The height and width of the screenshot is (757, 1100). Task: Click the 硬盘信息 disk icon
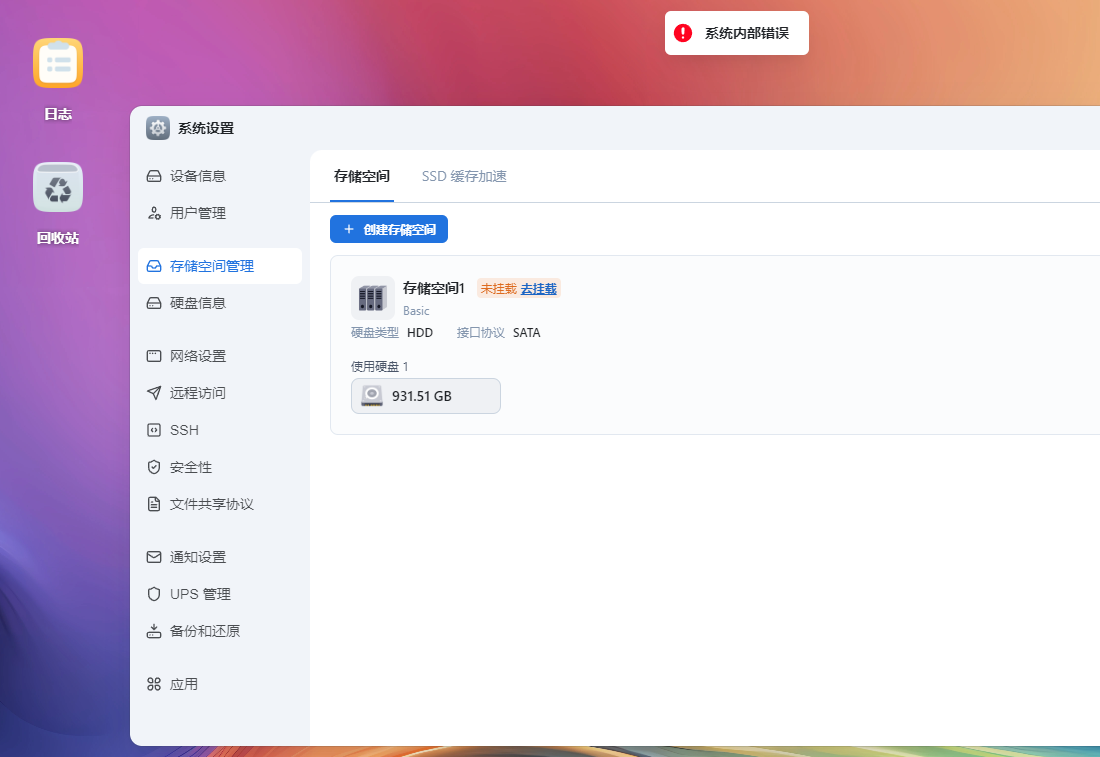coord(154,303)
